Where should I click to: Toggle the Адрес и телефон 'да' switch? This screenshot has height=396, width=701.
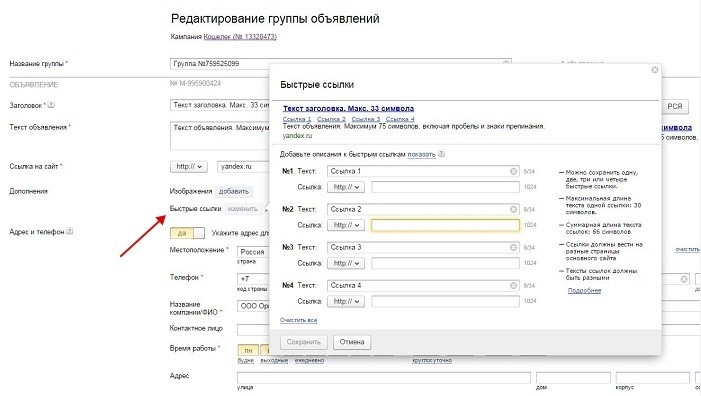(x=187, y=233)
